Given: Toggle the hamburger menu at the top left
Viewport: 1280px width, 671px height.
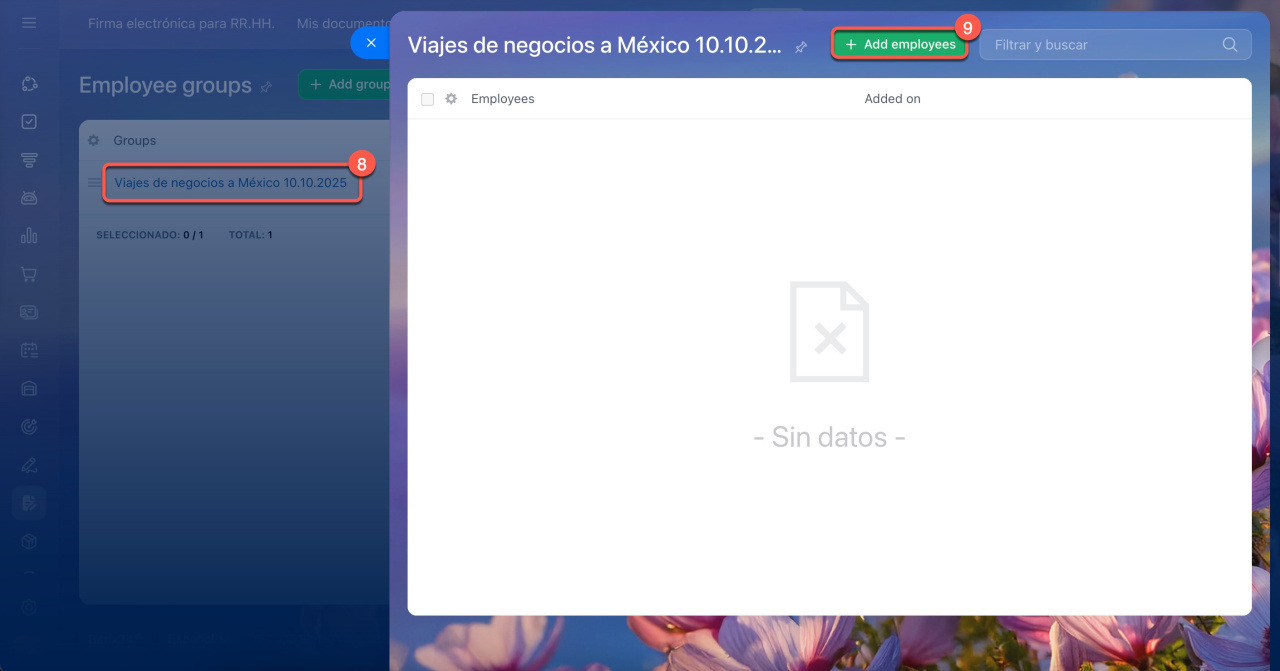Looking at the screenshot, I should pos(29,22).
